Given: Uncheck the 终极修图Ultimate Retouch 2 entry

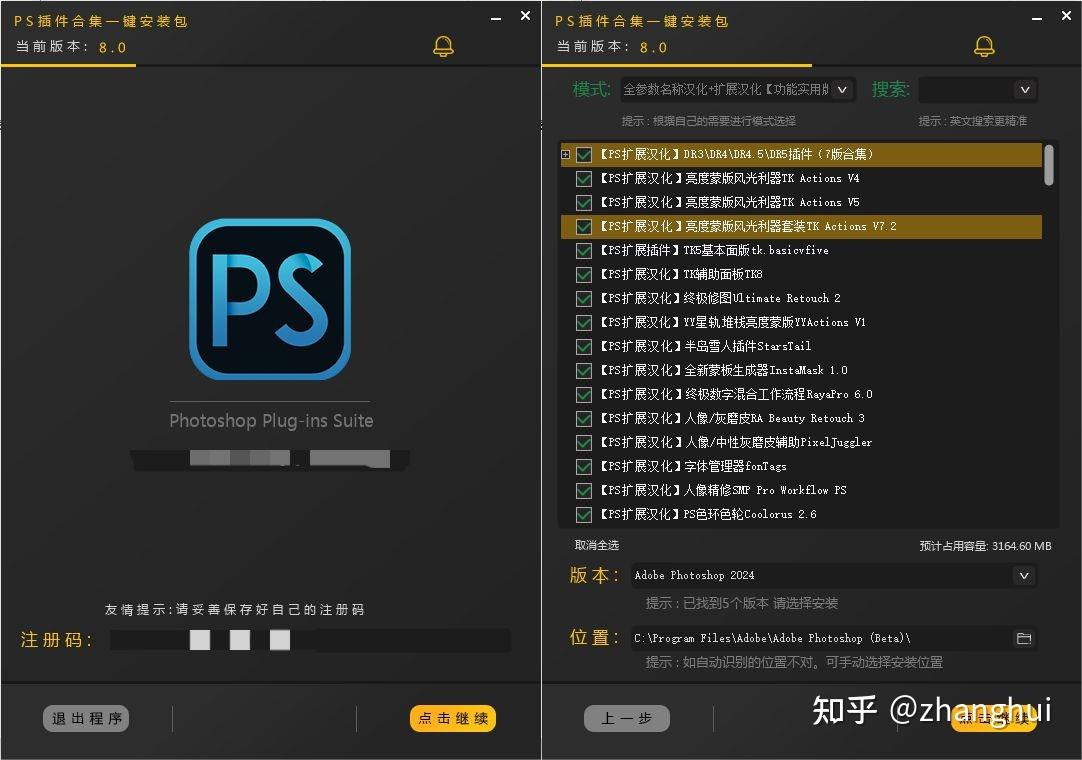Looking at the screenshot, I should 583,298.
